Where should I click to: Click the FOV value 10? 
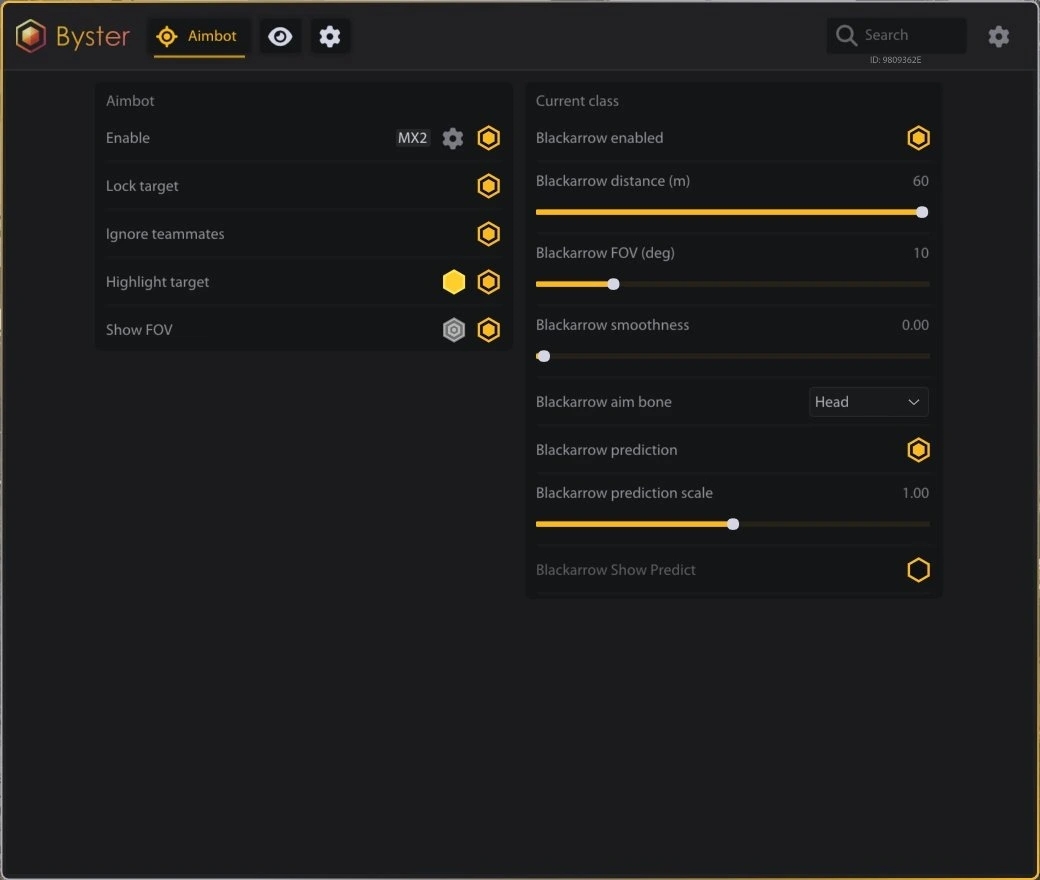(x=921, y=253)
